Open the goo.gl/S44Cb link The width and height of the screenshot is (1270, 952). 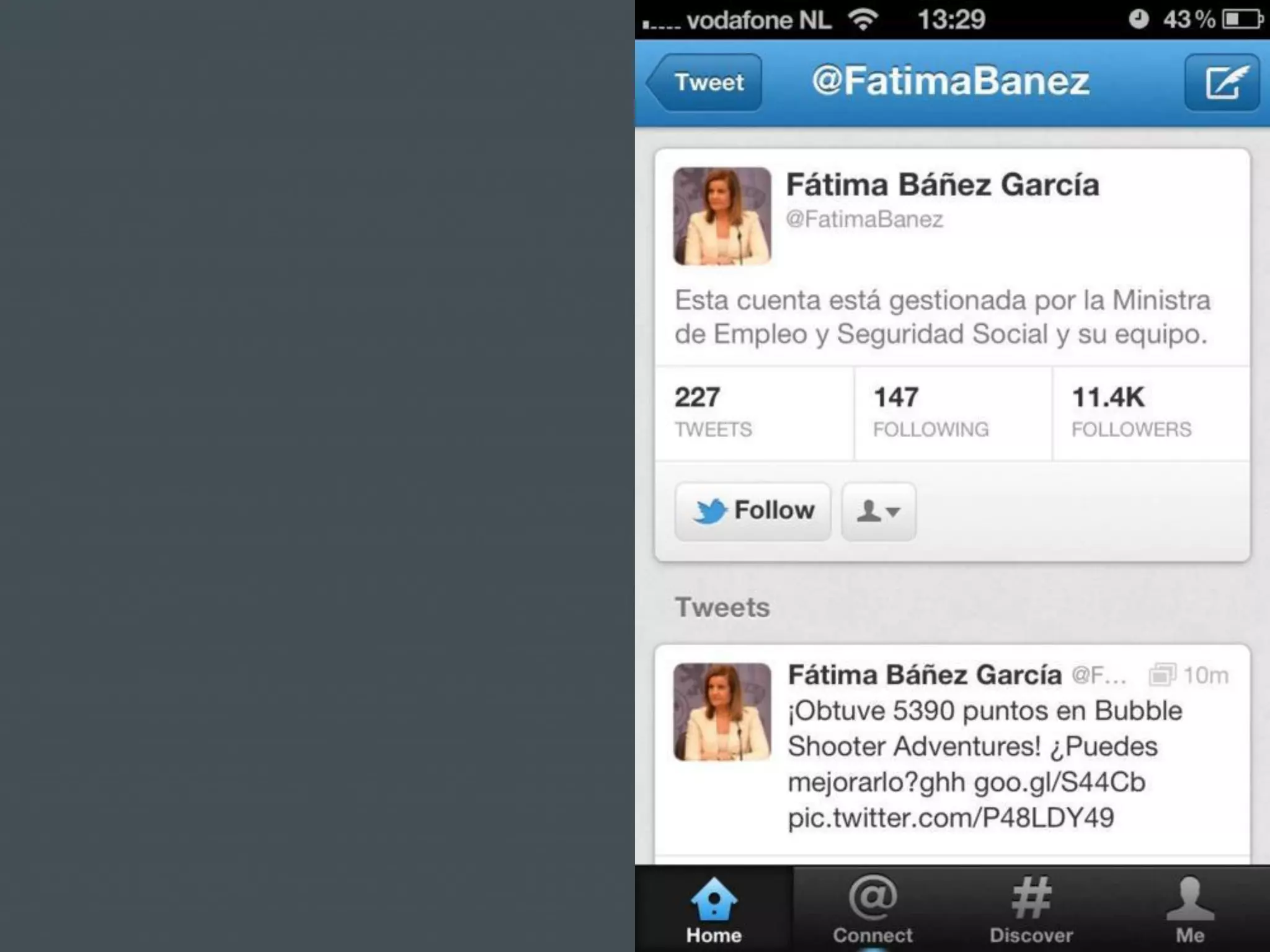[x=1059, y=782]
